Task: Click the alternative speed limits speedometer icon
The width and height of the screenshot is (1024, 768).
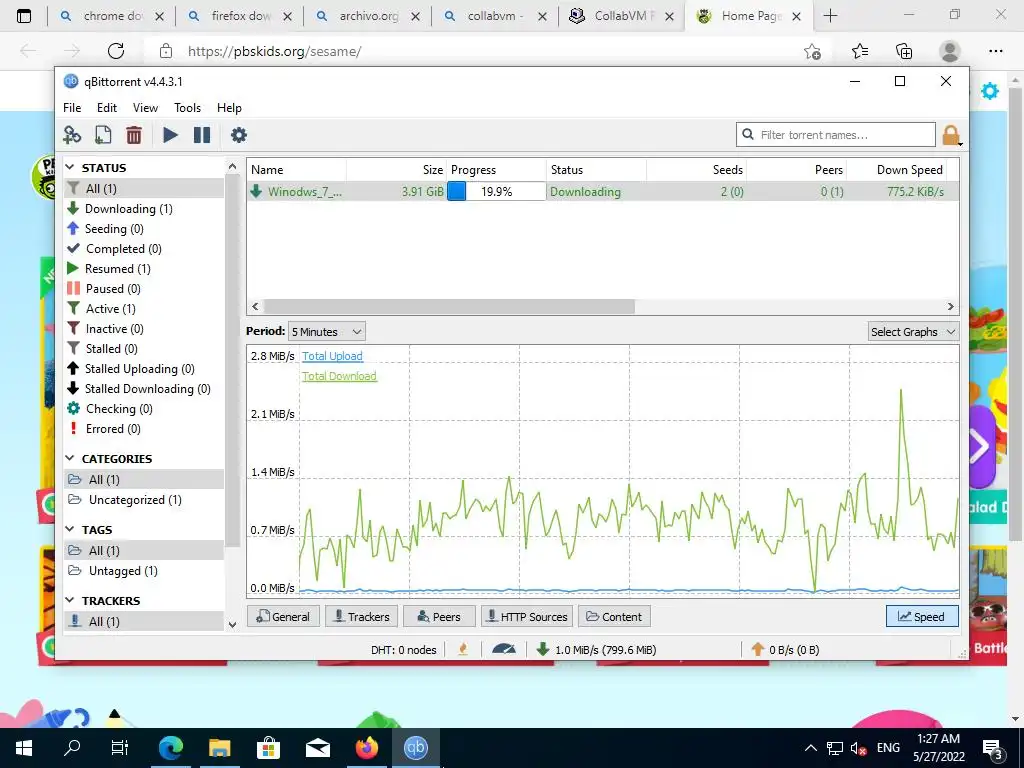Action: coord(504,649)
